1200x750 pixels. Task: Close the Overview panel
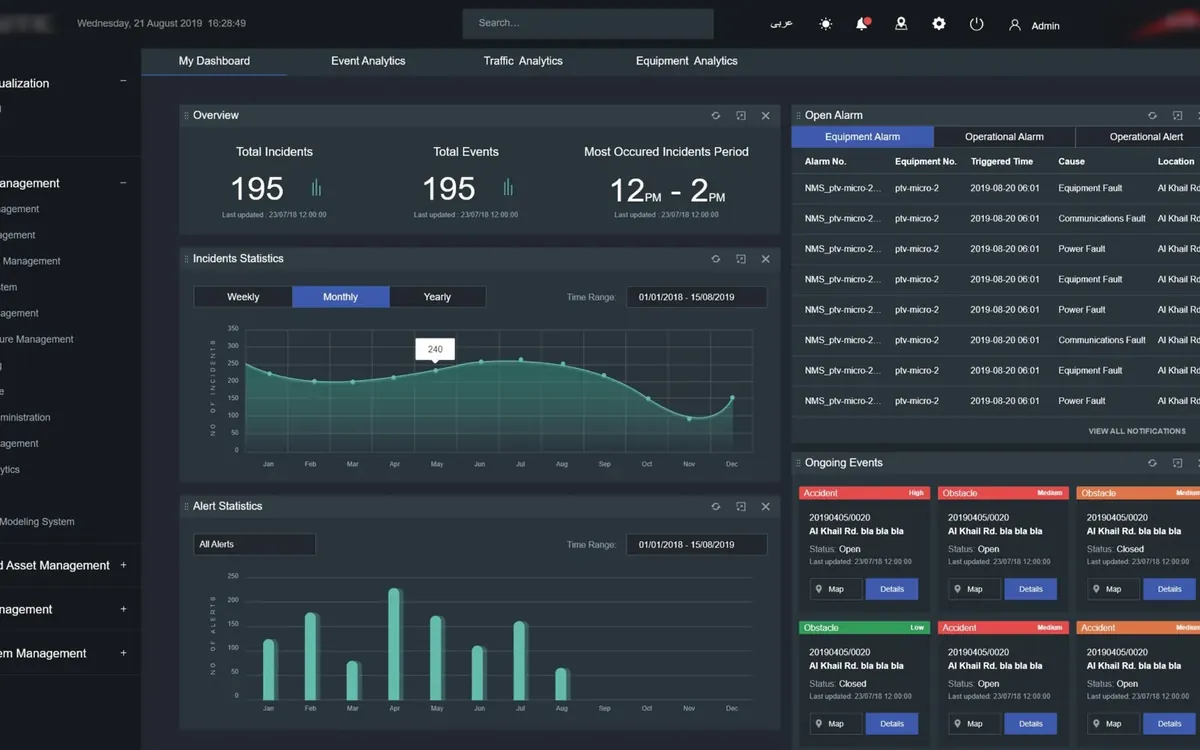pos(766,116)
